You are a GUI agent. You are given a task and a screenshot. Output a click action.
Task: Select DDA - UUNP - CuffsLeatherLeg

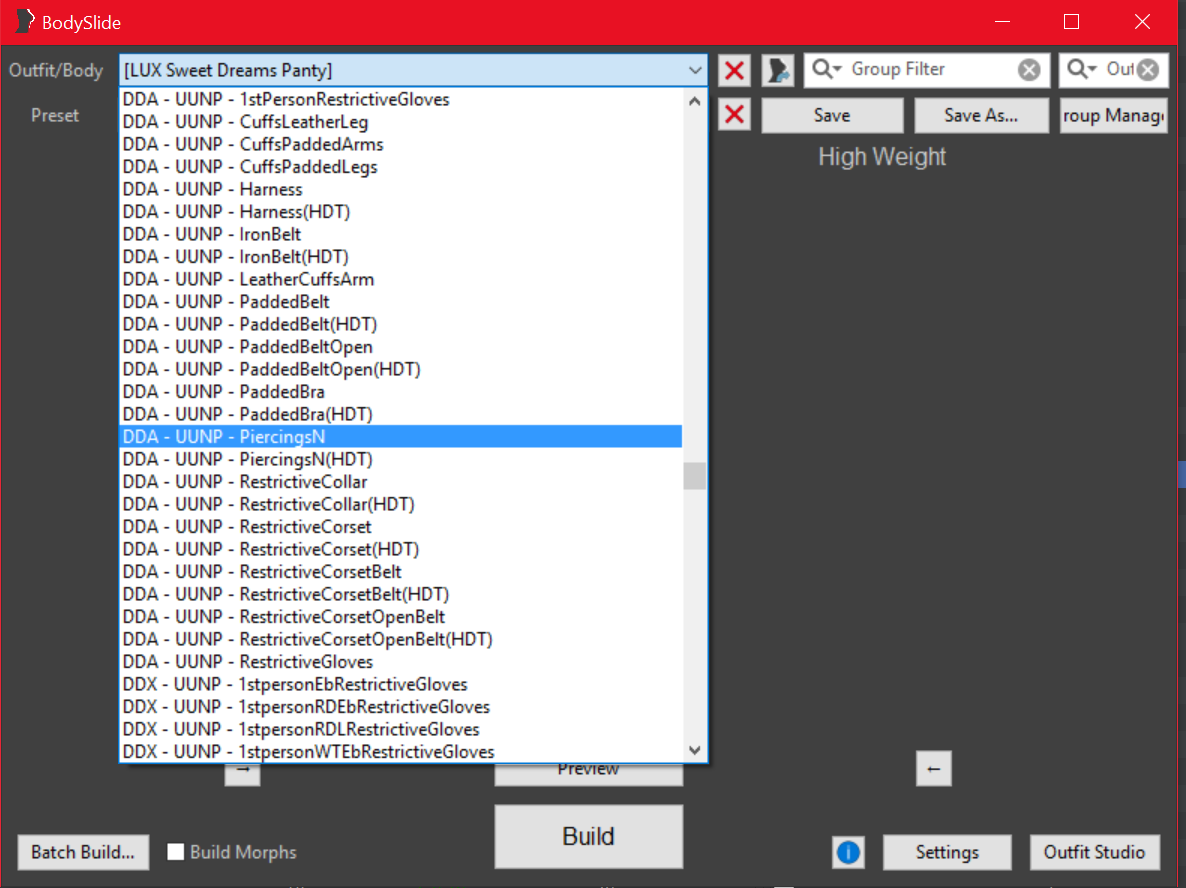[x=401, y=122]
